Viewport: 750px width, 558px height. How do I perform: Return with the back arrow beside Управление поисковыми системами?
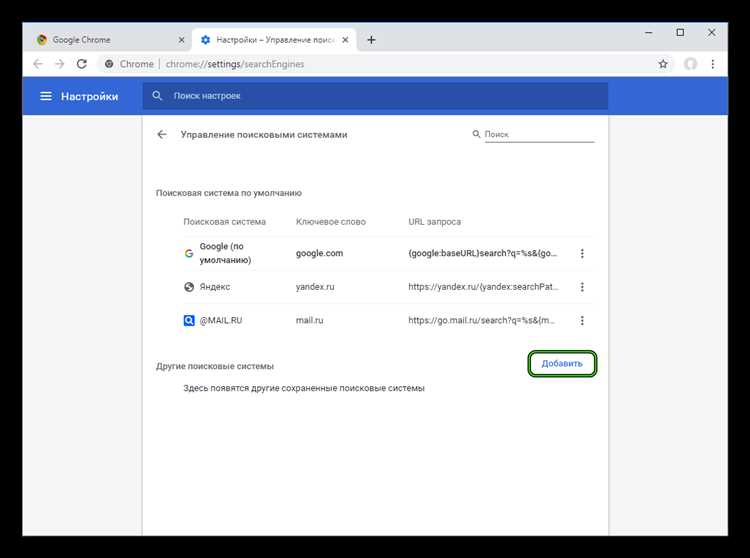pyautogui.click(x=162, y=134)
